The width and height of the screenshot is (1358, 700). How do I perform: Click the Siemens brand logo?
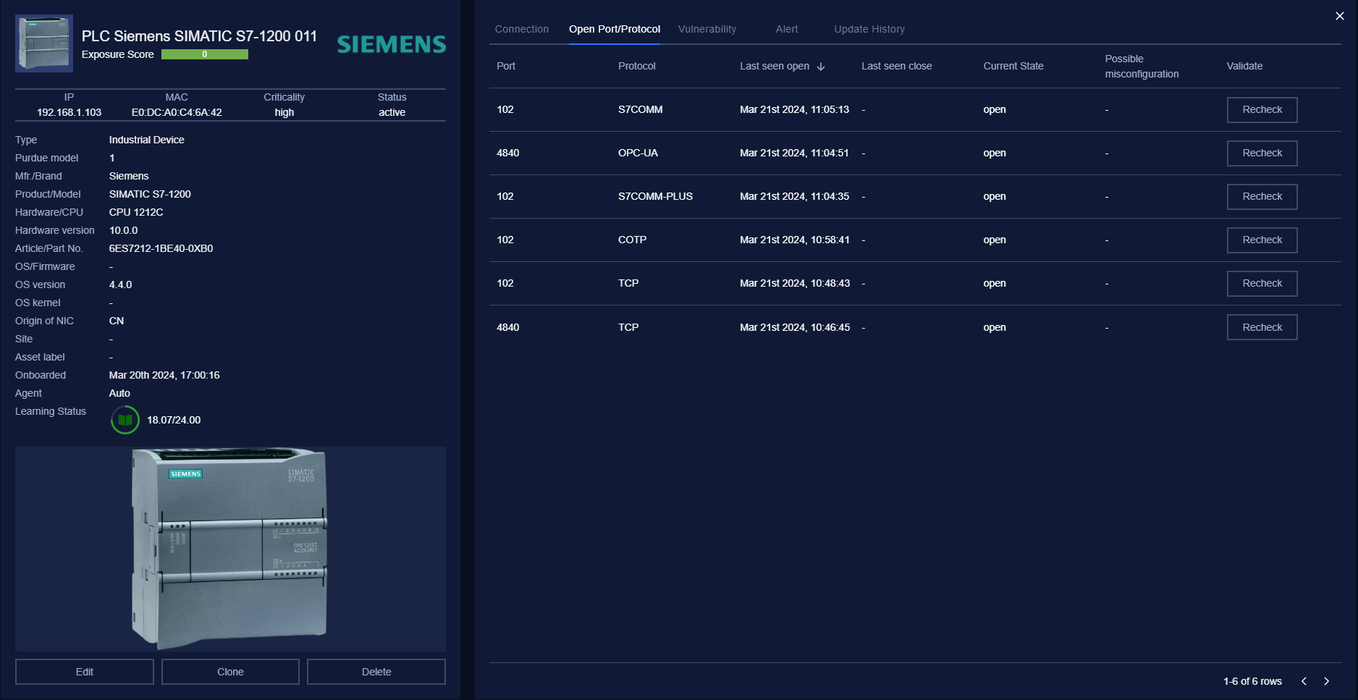391,44
